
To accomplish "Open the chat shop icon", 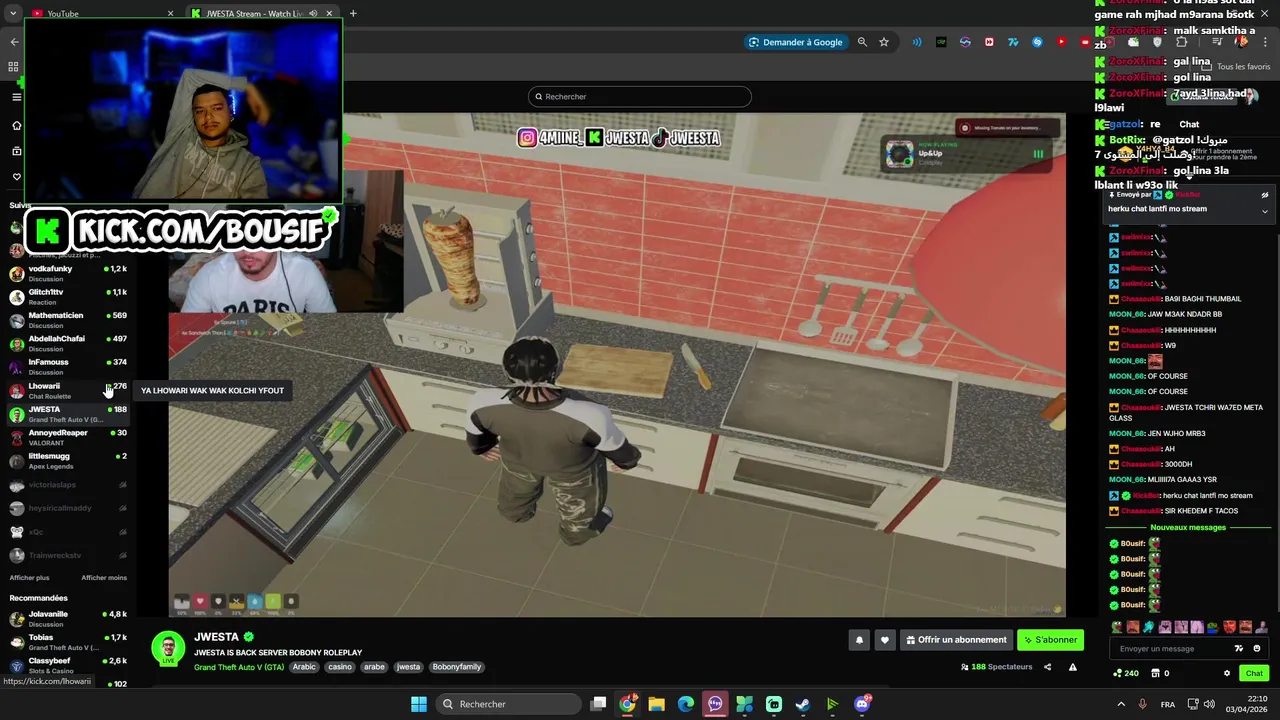I will 1155,673.
